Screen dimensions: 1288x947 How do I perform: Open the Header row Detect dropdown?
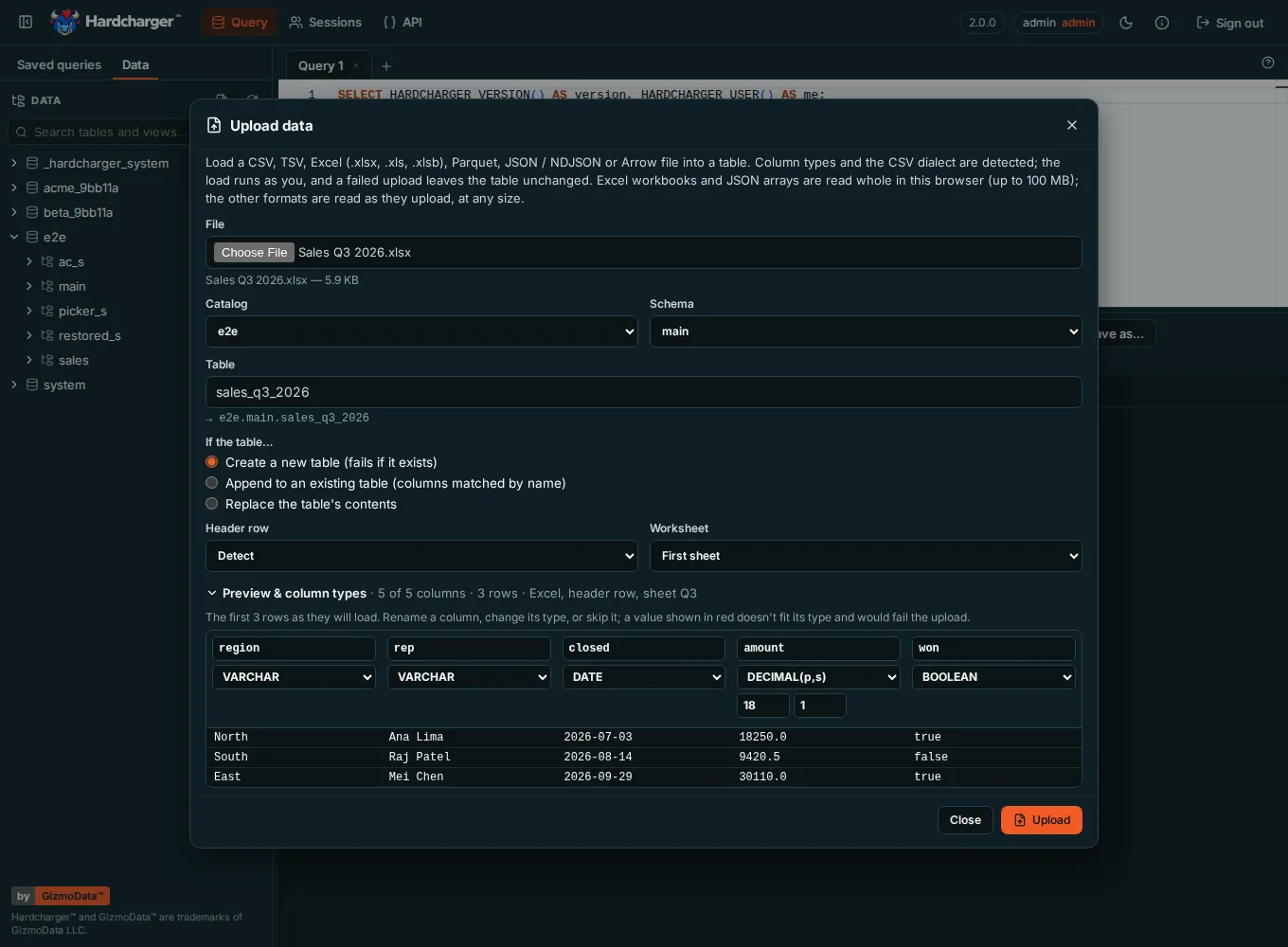pos(421,556)
